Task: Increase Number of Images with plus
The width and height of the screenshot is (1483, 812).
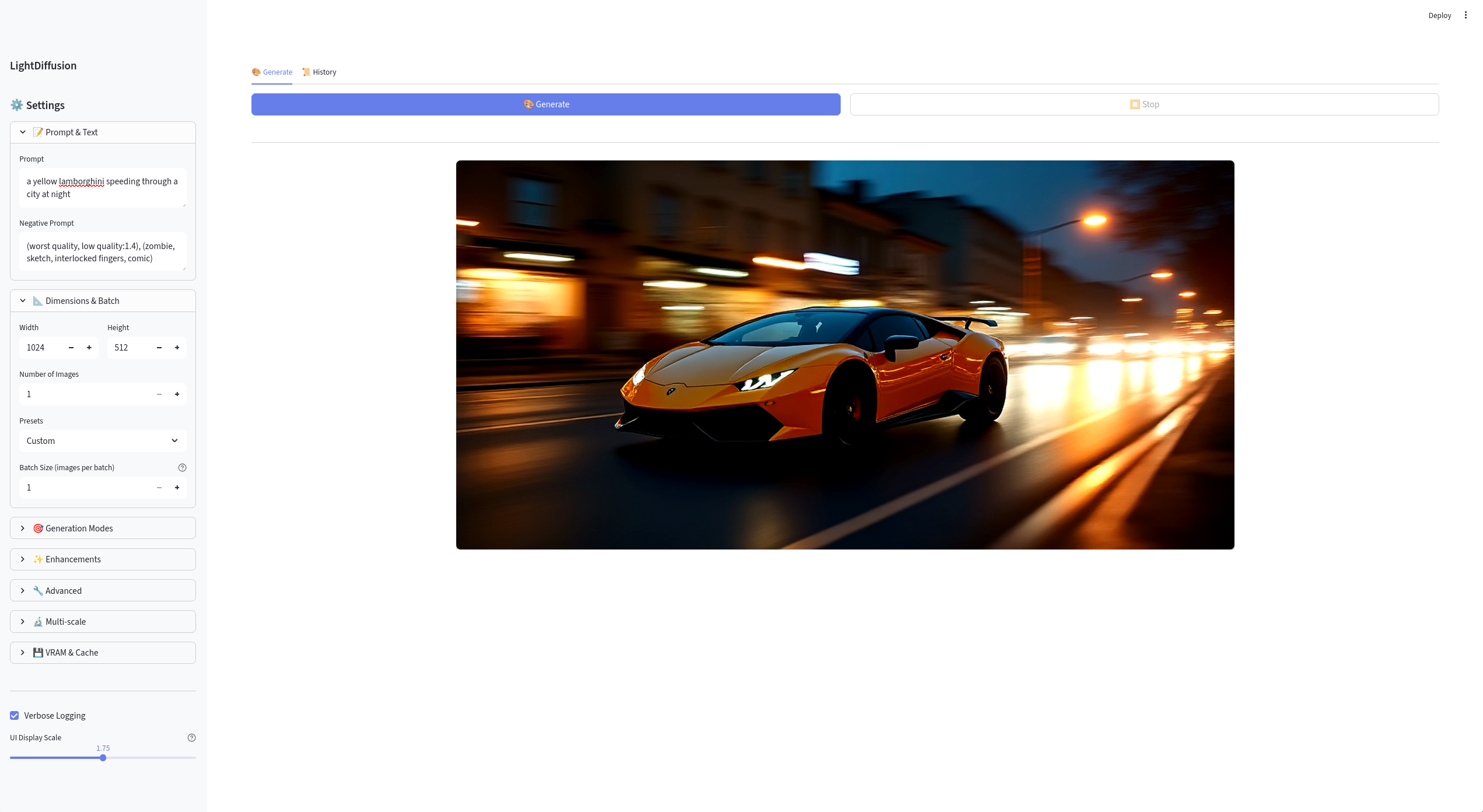Action: pos(177,394)
